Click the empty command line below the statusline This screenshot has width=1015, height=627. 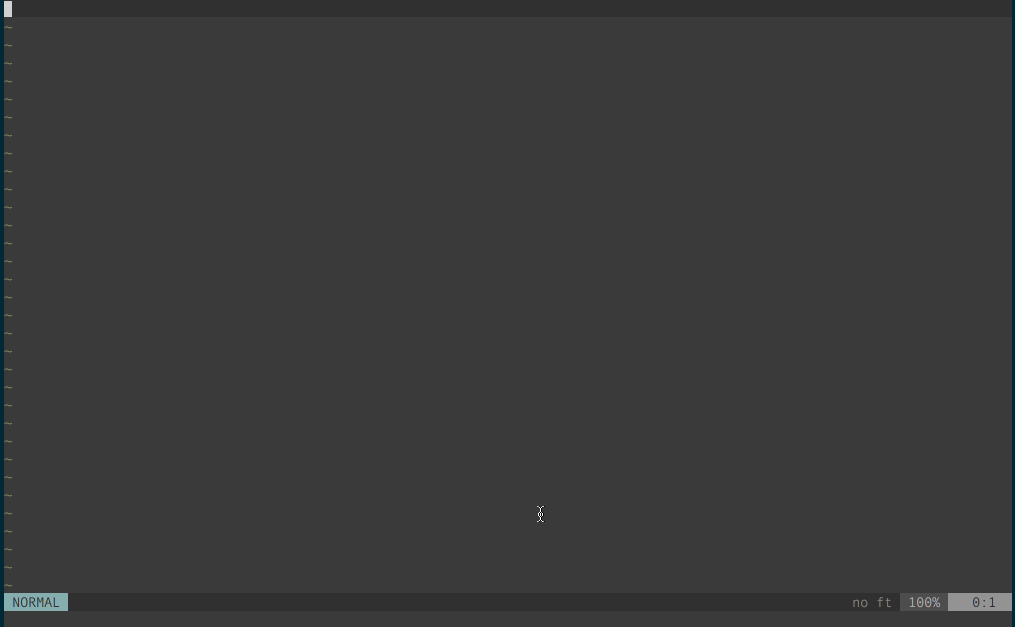(x=508, y=619)
